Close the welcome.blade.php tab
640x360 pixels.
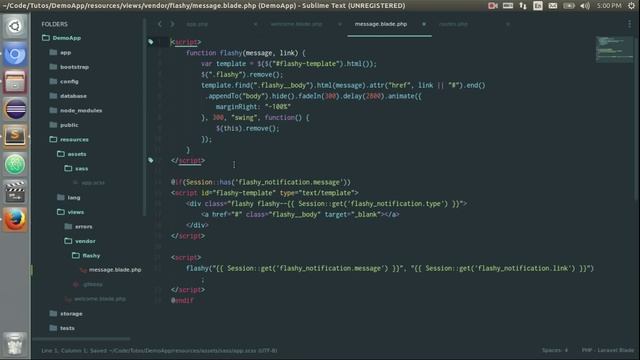[x=340, y=24]
